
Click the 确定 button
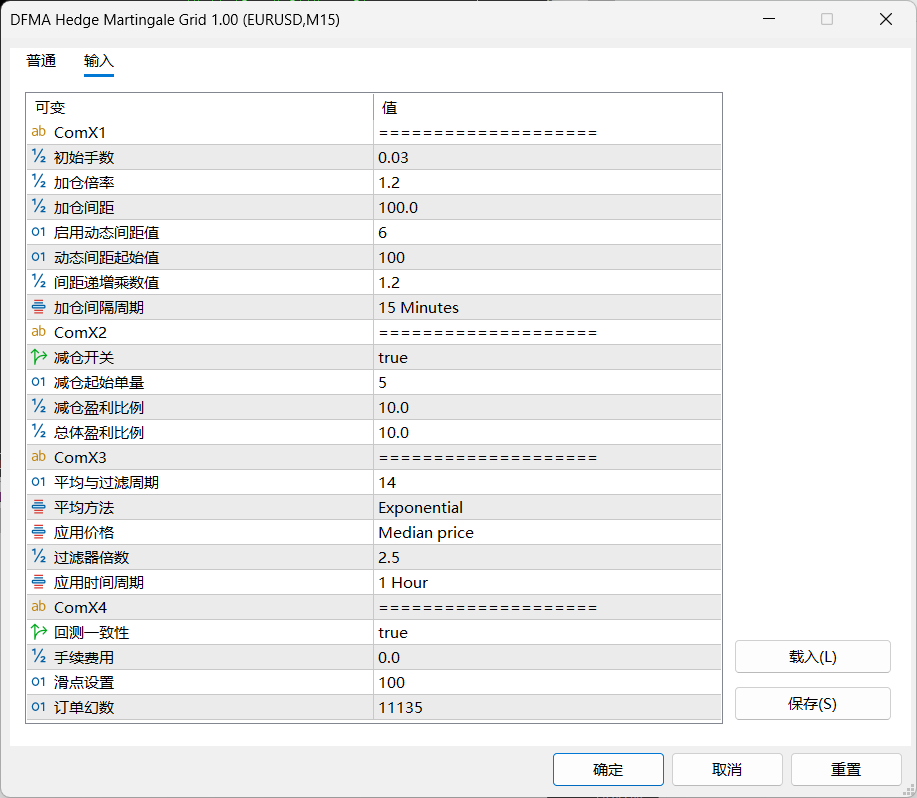click(608, 769)
